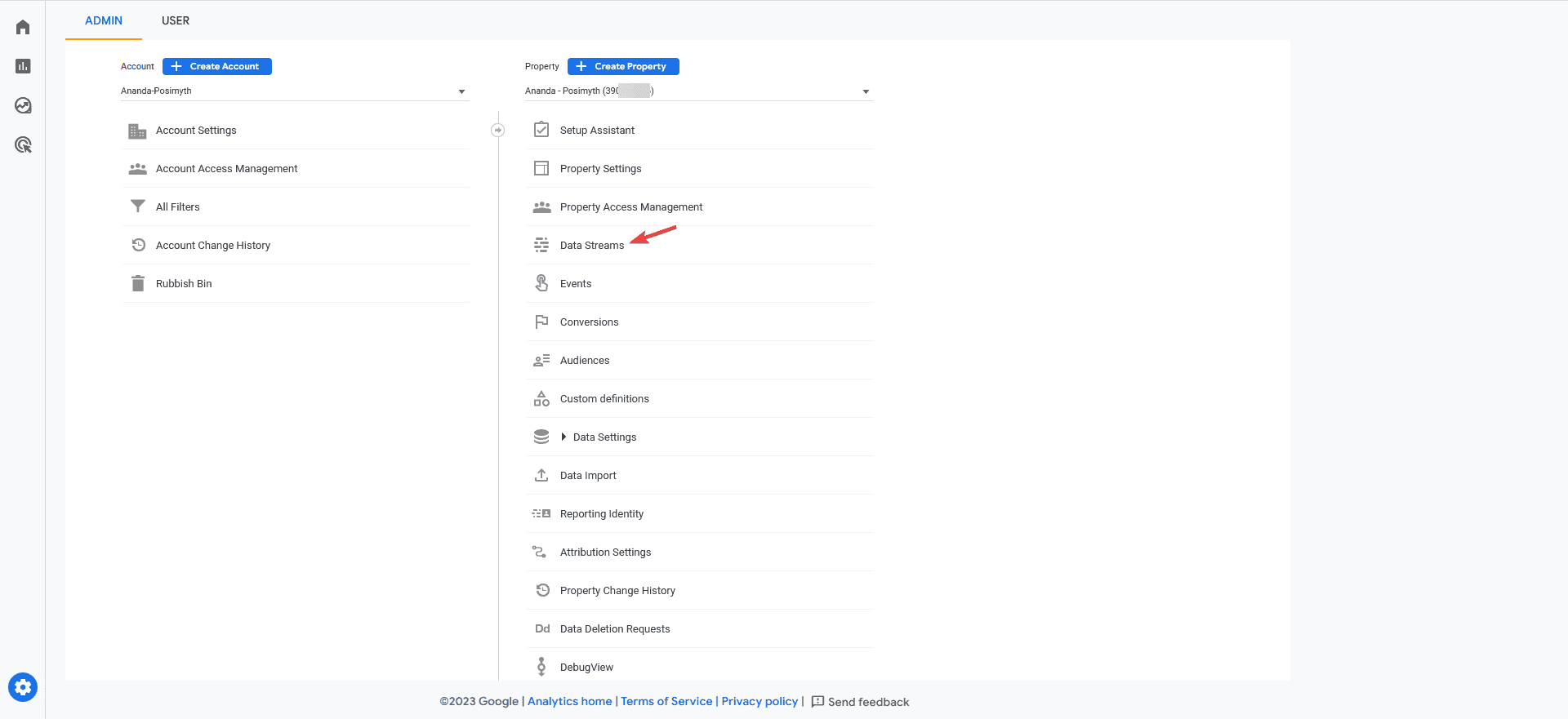Click the Attribution Settings path icon

coord(540,552)
